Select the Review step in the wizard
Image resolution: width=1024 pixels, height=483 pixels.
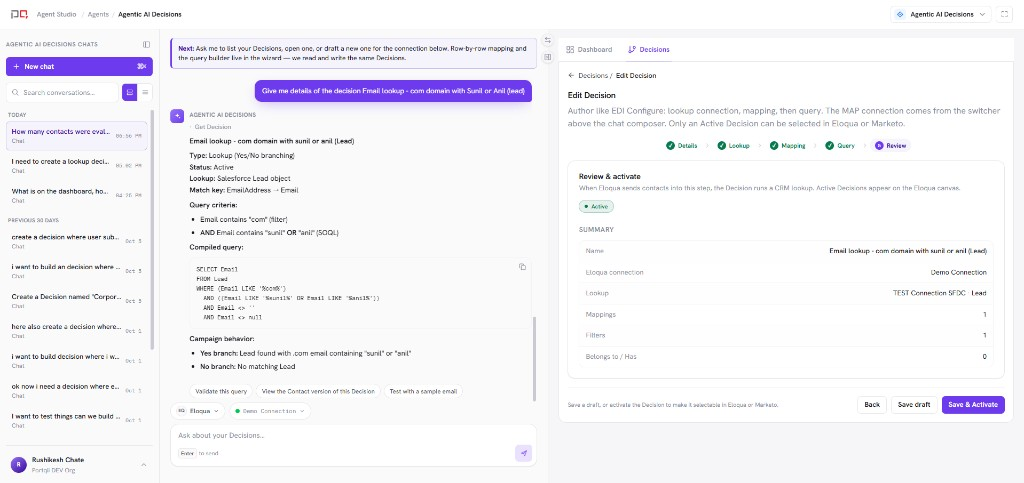coord(891,146)
